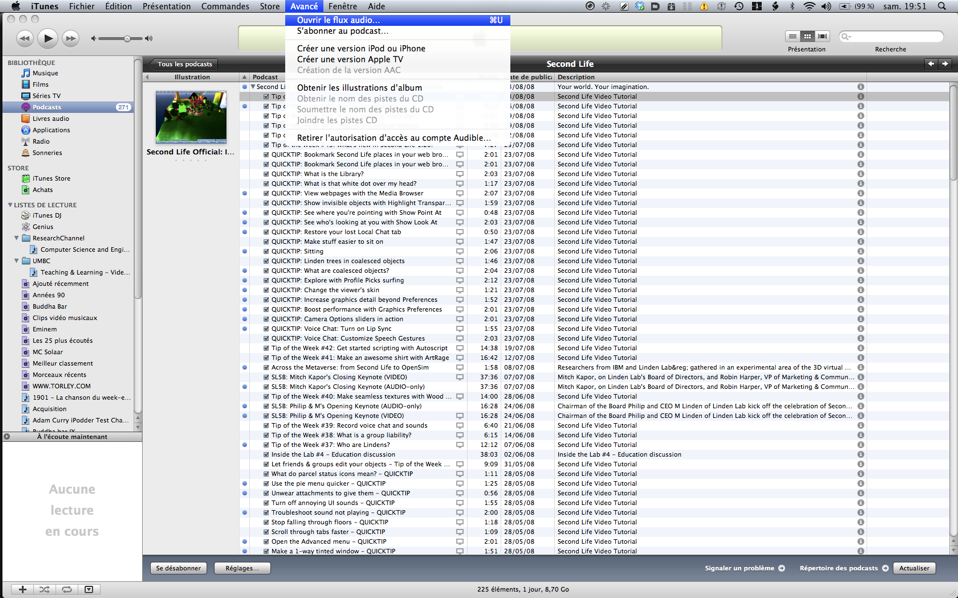Click the 'Se désabonner' button

tap(178, 568)
